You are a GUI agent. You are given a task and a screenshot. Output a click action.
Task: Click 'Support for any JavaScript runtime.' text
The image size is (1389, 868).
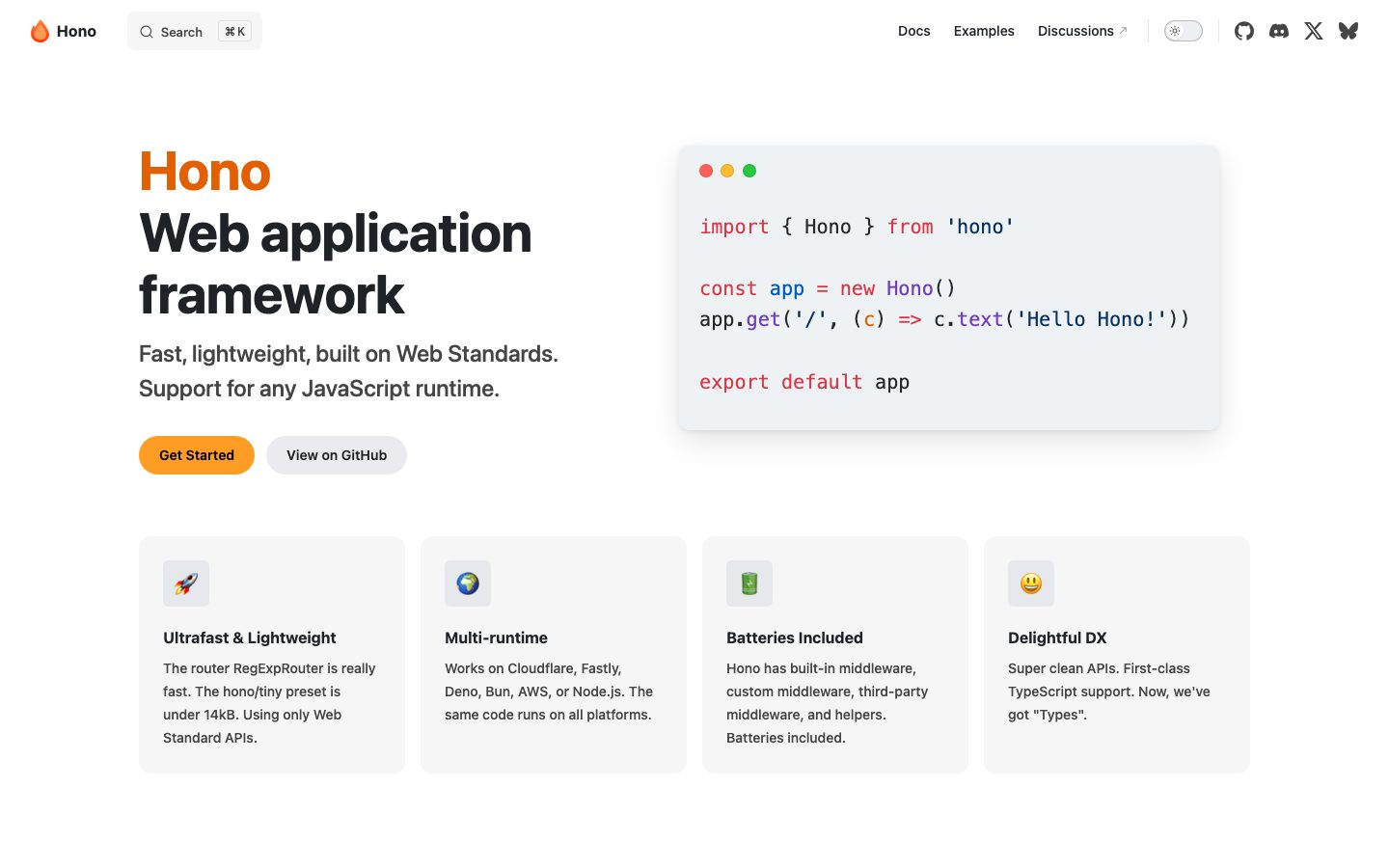[x=319, y=389]
